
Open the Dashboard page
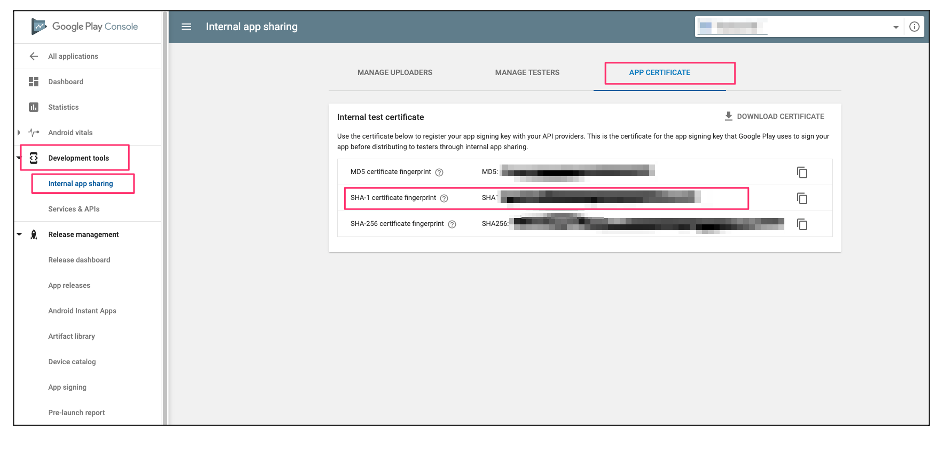[66, 82]
